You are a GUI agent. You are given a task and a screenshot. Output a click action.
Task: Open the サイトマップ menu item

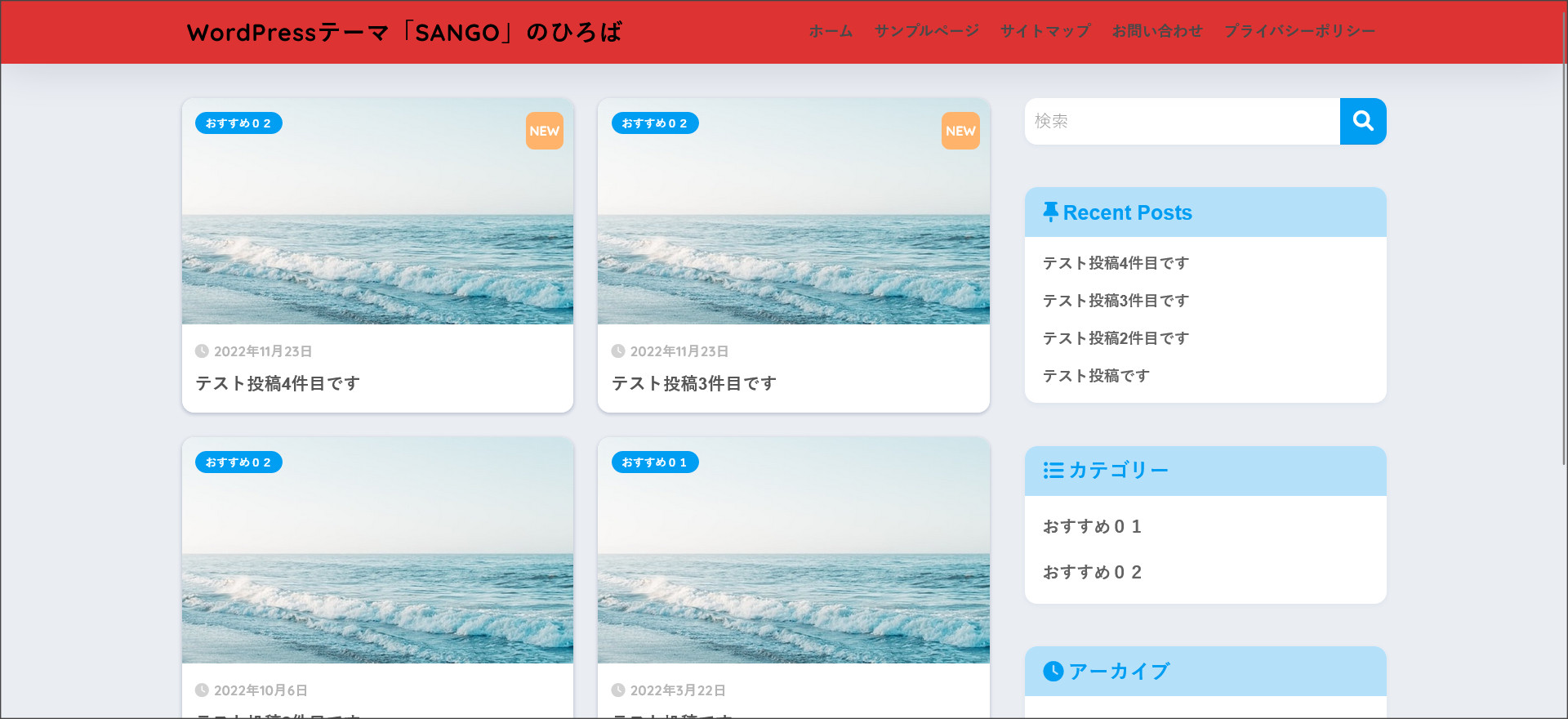(x=1045, y=31)
